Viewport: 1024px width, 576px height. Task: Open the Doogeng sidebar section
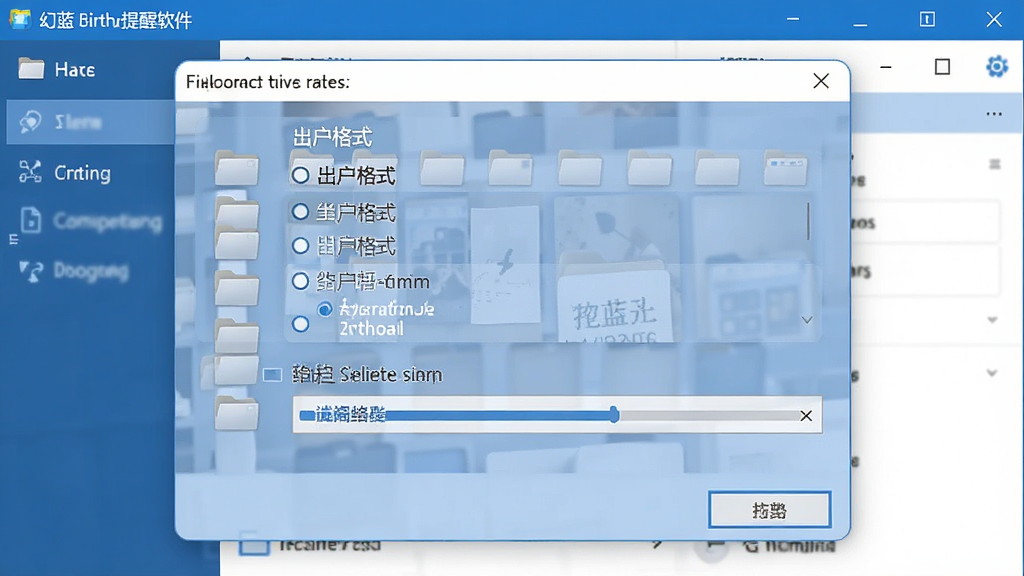click(x=91, y=270)
